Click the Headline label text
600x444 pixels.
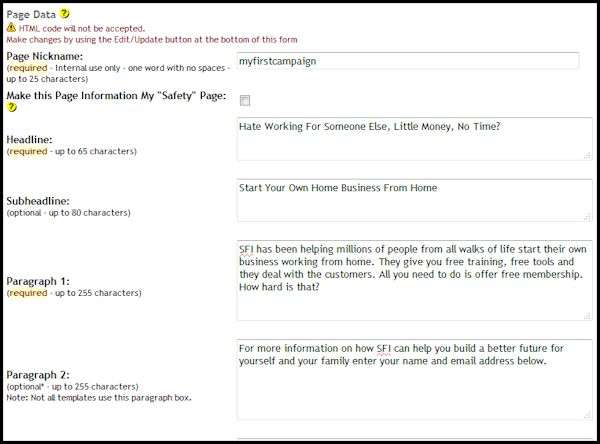pos(30,140)
